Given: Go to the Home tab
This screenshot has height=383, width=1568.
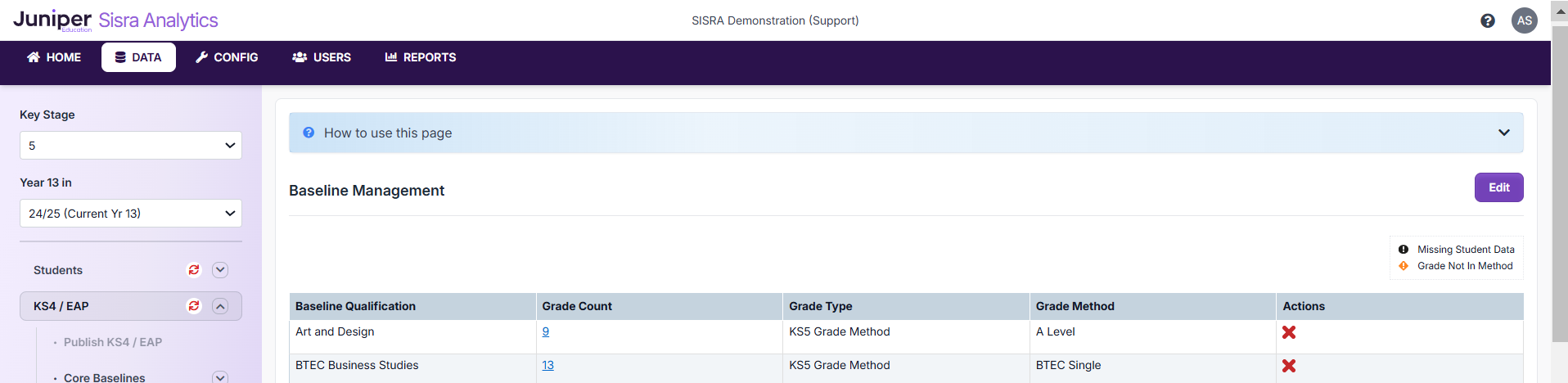Looking at the screenshot, I should coord(54,57).
